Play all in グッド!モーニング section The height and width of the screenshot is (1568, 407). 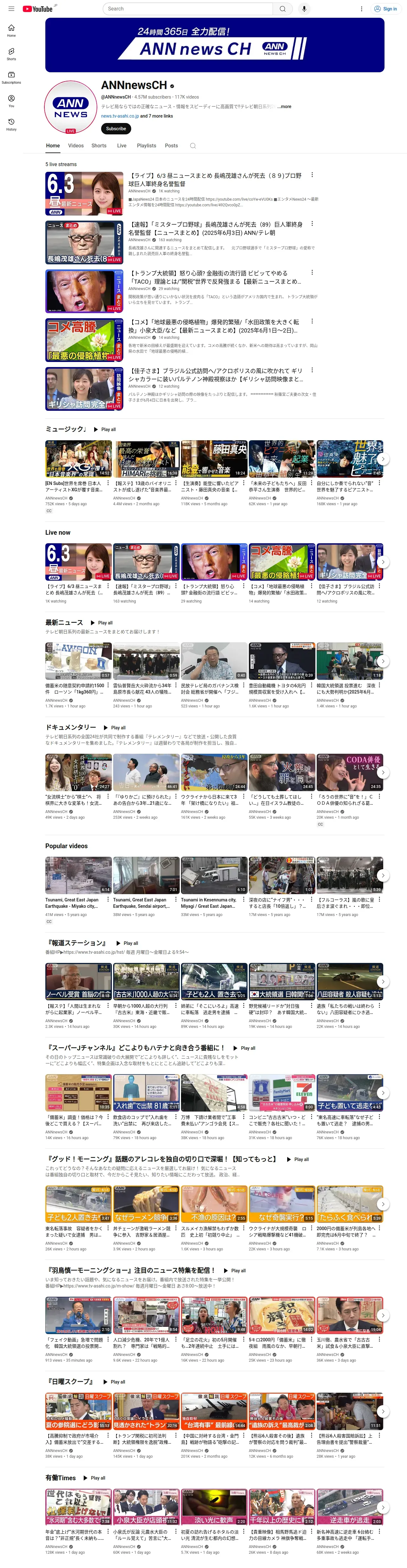(298, 1159)
